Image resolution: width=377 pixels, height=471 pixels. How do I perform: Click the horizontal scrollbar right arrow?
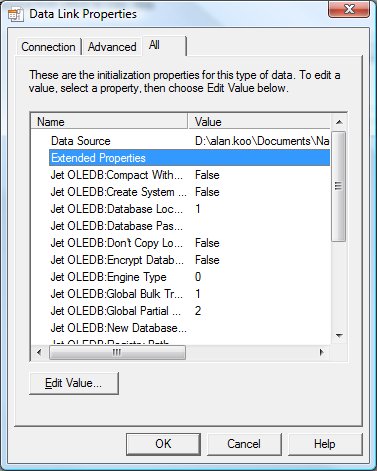322,352
